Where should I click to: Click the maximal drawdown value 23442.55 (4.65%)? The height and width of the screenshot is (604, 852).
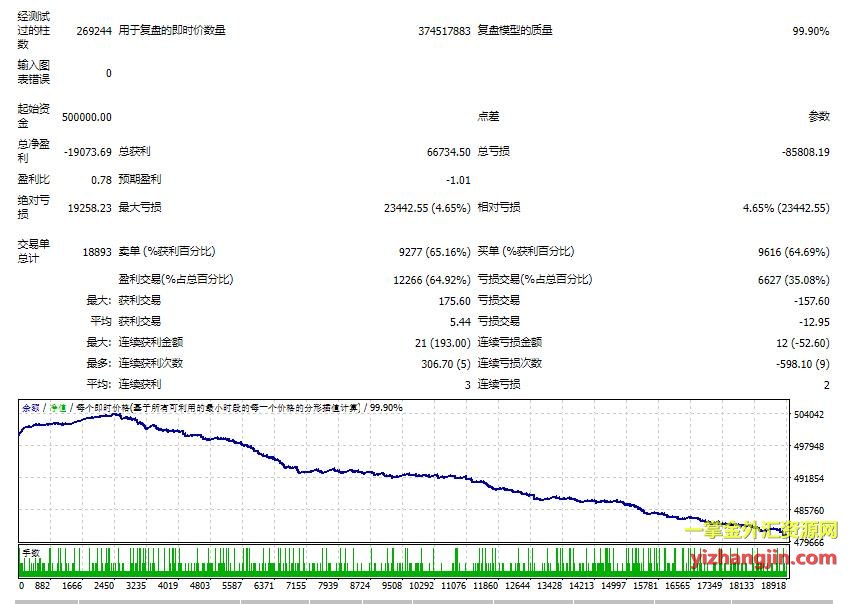(x=427, y=208)
